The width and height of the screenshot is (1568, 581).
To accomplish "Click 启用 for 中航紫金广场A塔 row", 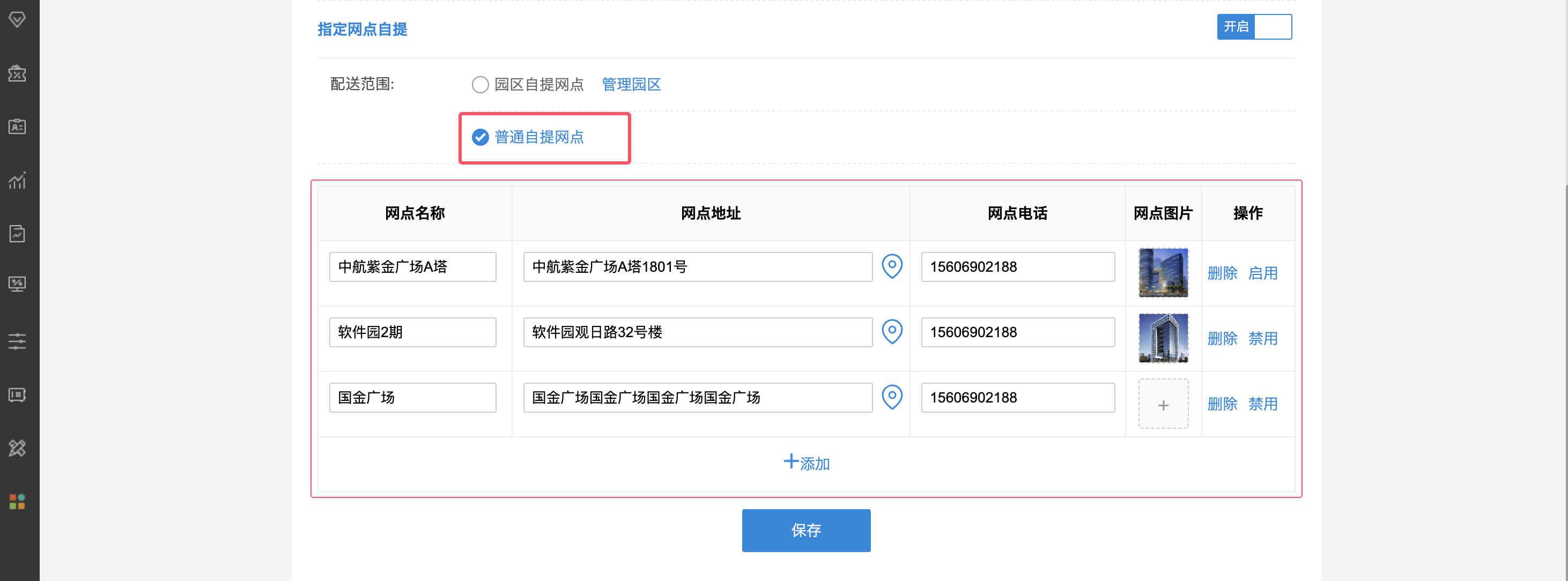I will [1262, 273].
